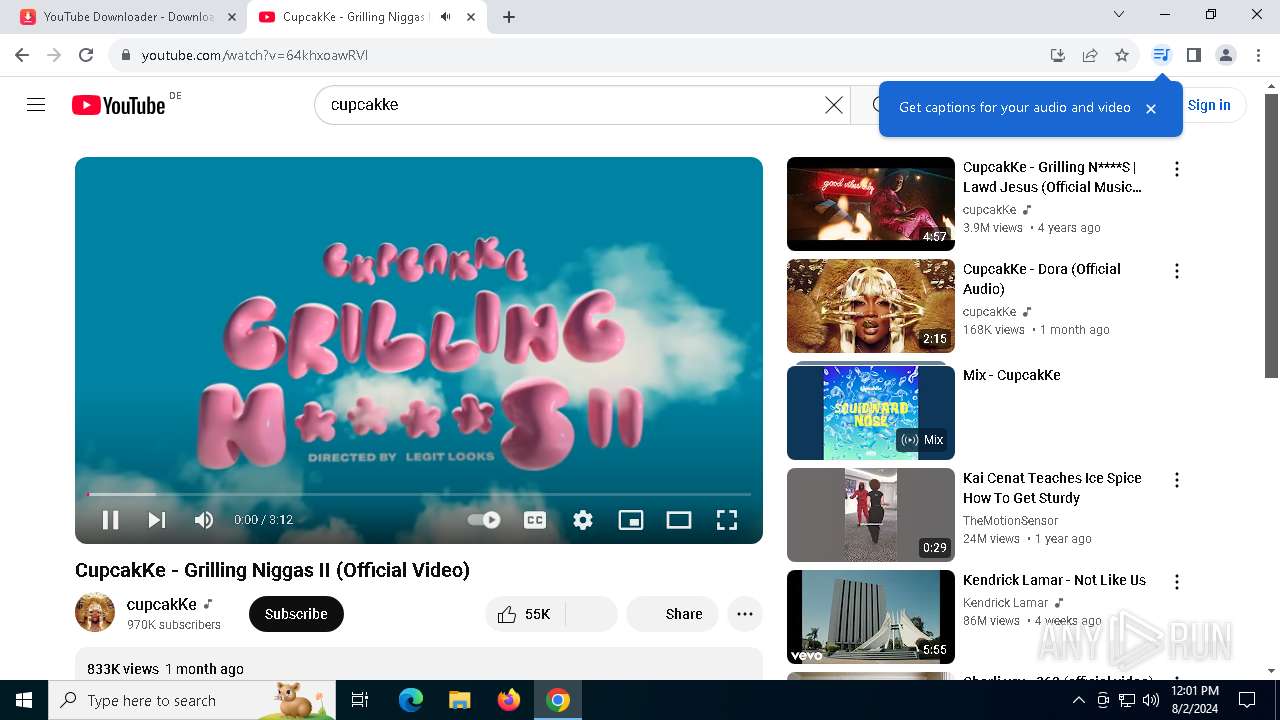The width and height of the screenshot is (1280, 720).
Task: Open options menu for Lawd Jesus video
Action: pos(1177,169)
